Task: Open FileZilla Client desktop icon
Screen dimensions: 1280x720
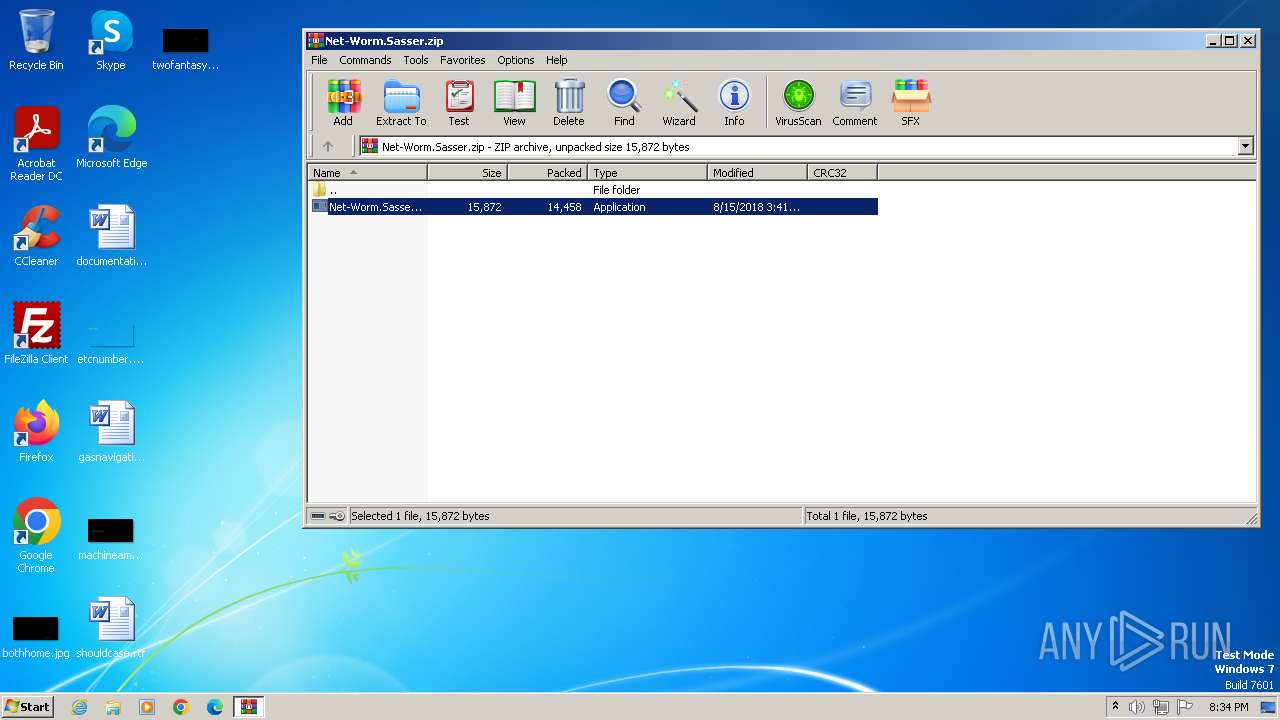Action: coord(36,334)
